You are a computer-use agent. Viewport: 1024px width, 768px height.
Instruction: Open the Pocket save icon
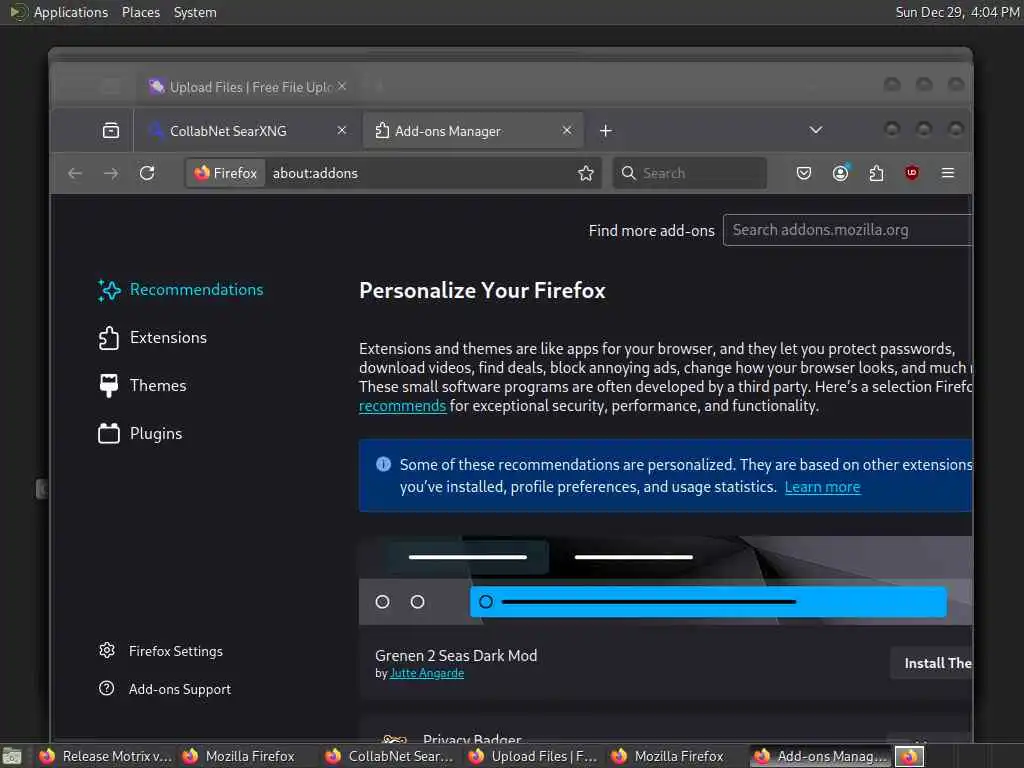click(804, 173)
